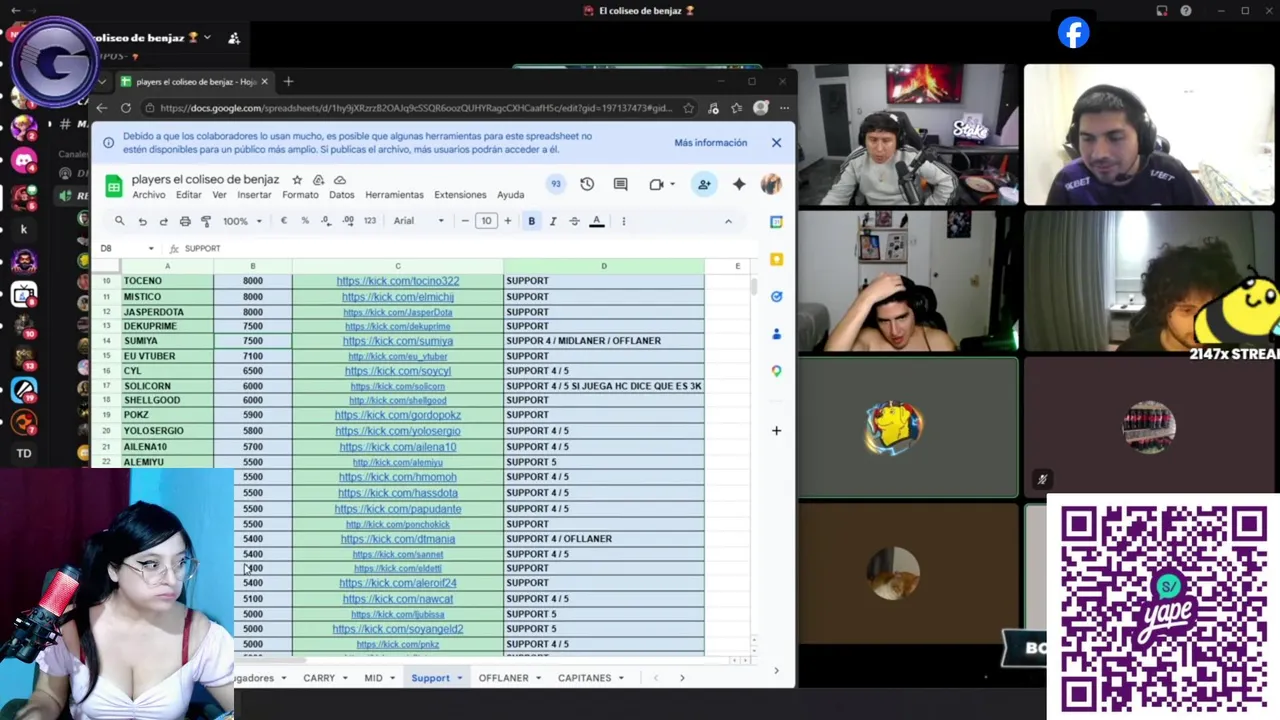This screenshot has width=1280, height=720.
Task: Open the Contacts side panel icon
Action: point(776,333)
